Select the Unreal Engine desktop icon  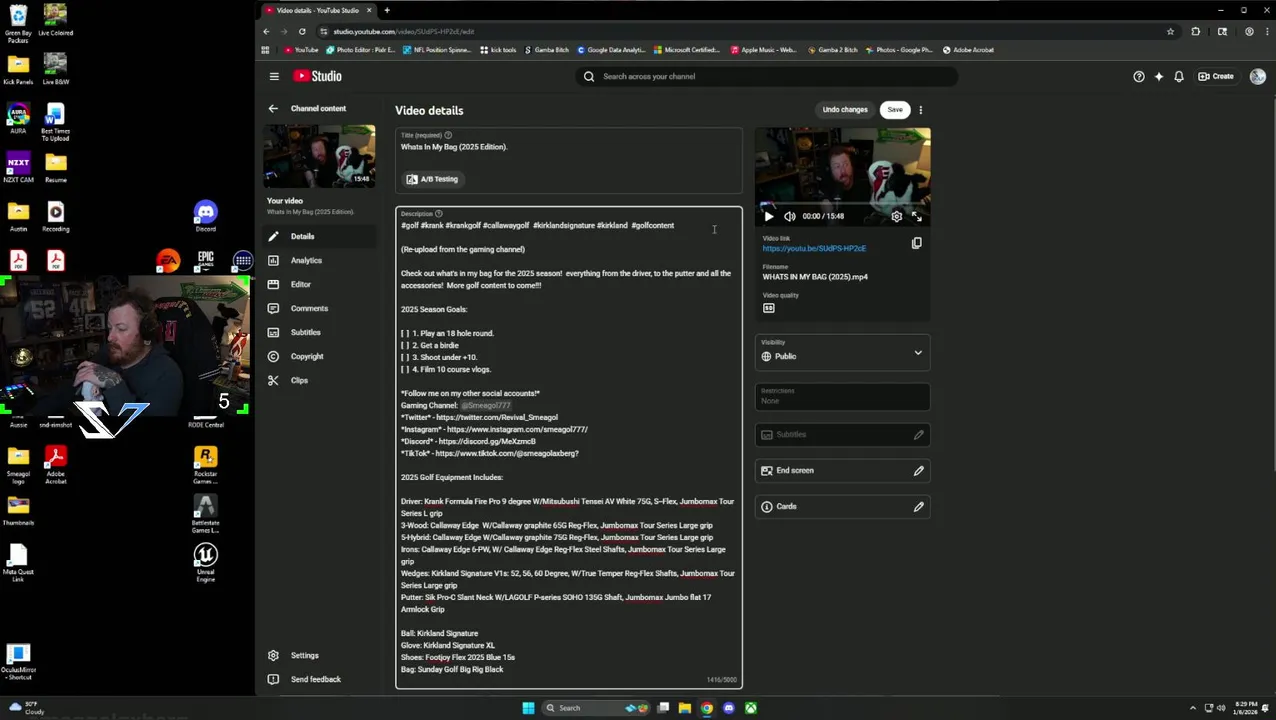[205, 563]
